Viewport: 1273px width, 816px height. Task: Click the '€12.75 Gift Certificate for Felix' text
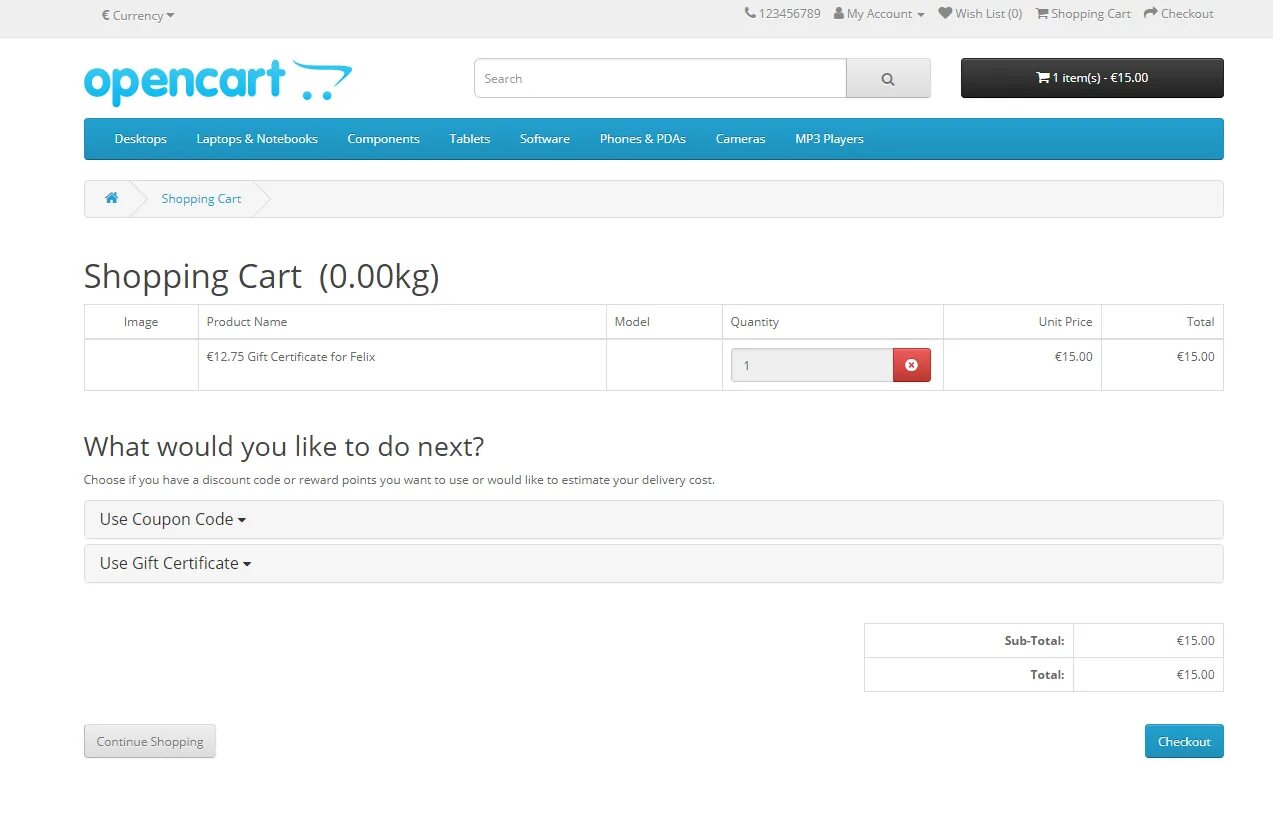[x=291, y=357]
